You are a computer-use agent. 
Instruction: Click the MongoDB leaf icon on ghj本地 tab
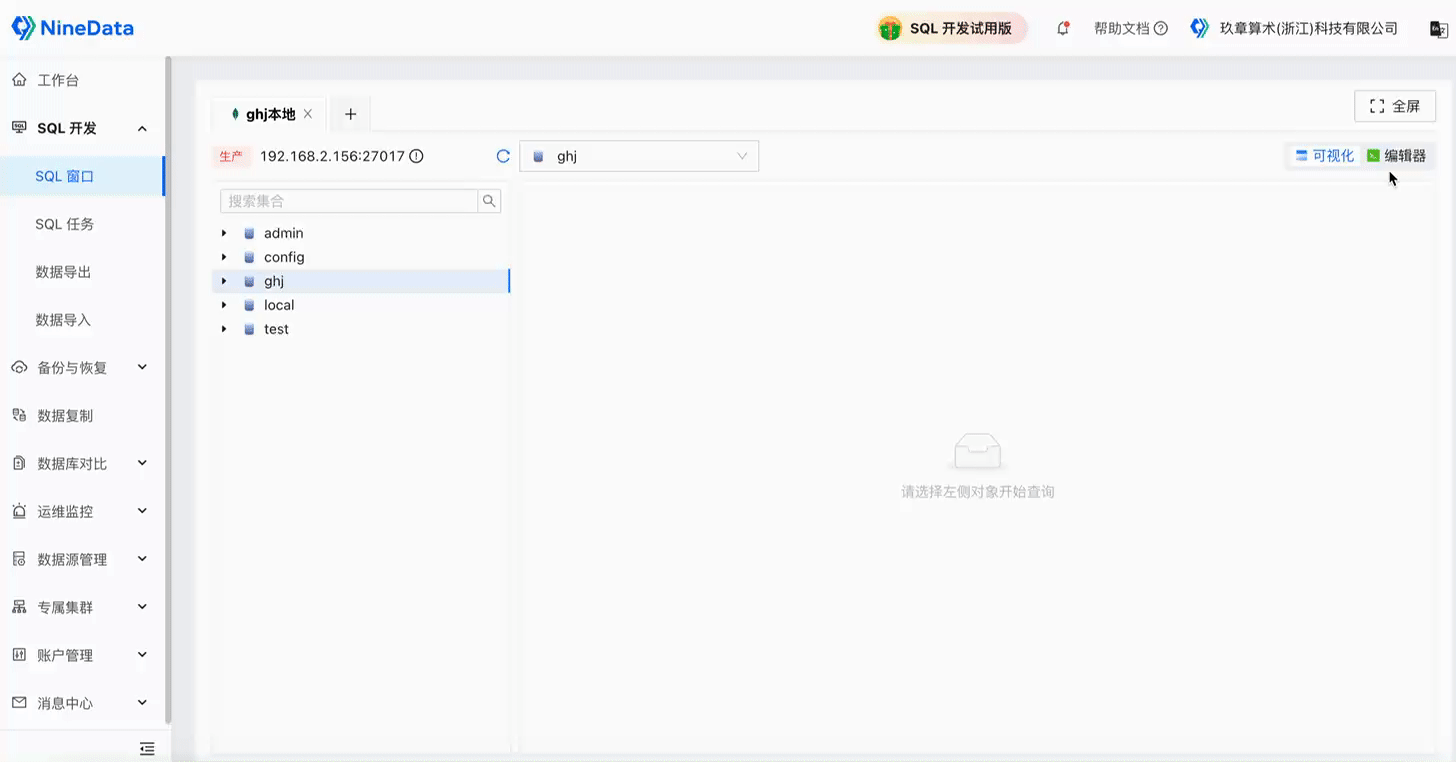pos(235,114)
